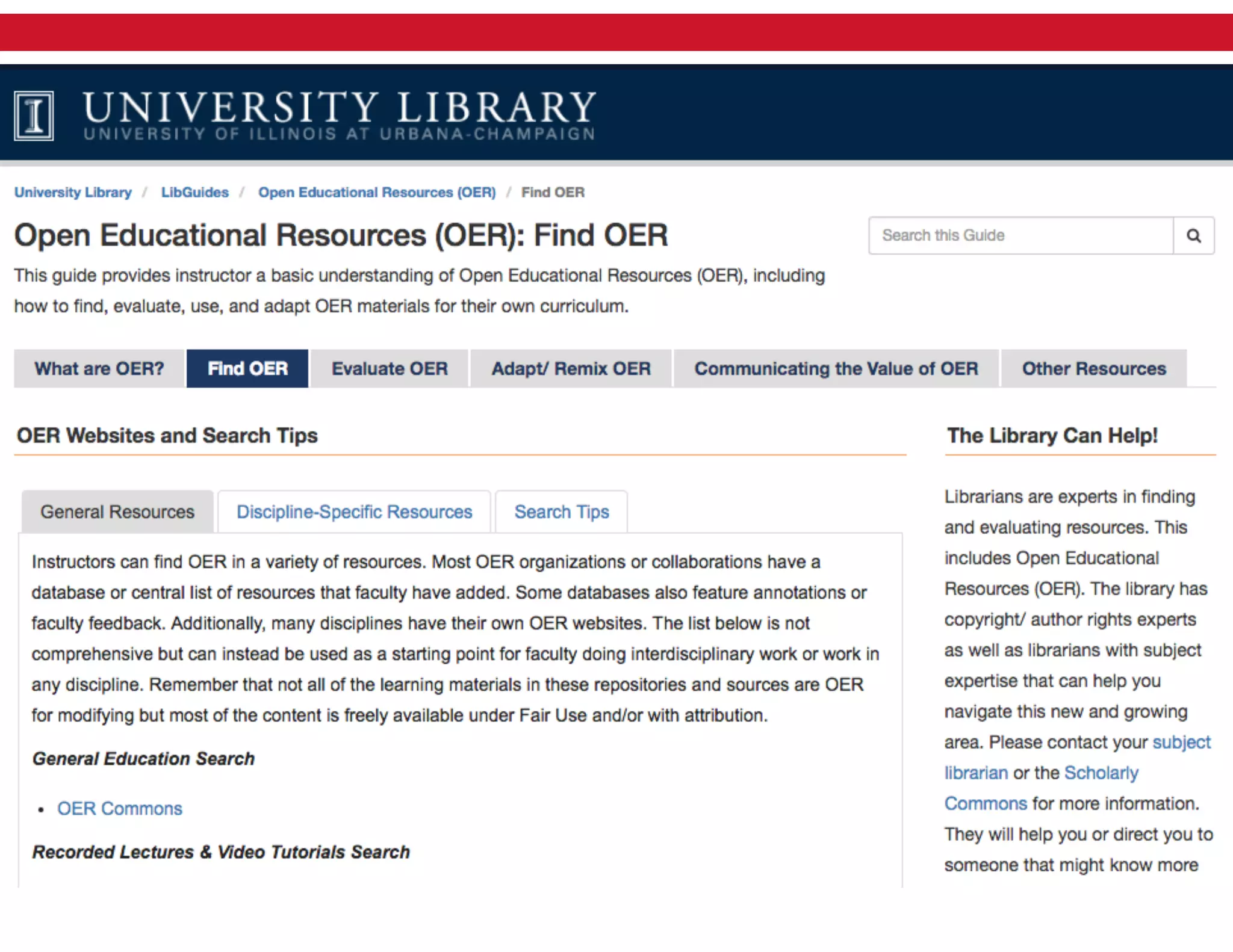Go to the Adapt/ Remix OER tab
Screen dimensions: 1233x952
[x=571, y=368]
